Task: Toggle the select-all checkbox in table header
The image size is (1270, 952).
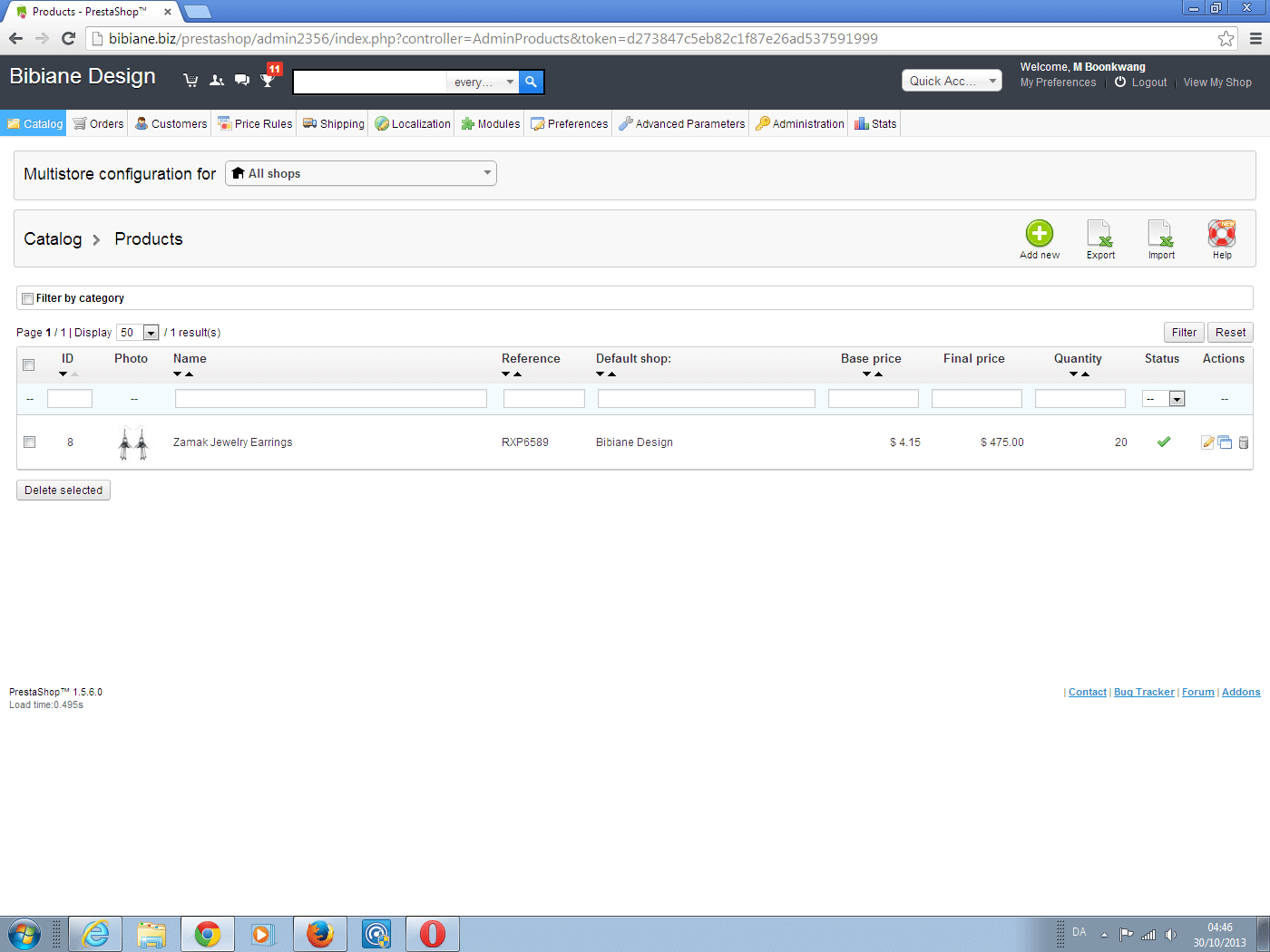Action: pyautogui.click(x=29, y=364)
